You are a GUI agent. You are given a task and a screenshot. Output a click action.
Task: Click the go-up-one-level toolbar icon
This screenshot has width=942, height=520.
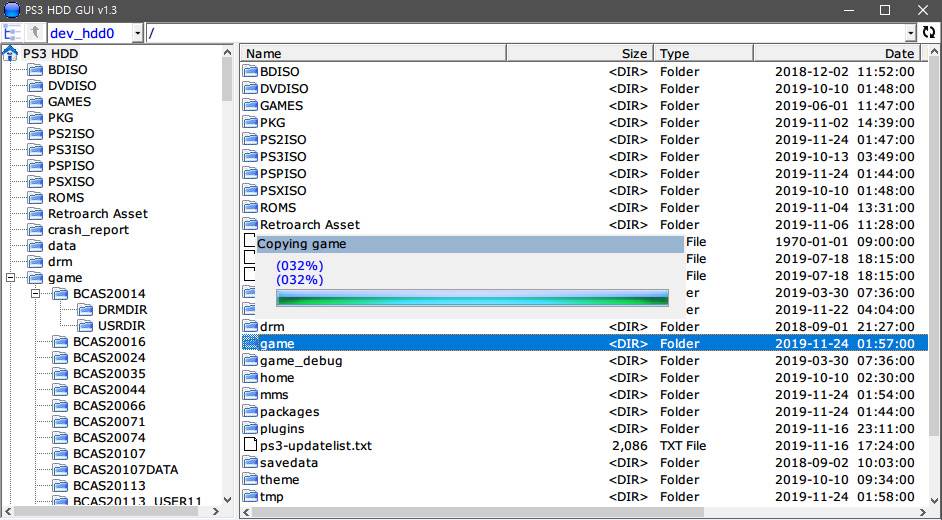point(35,32)
